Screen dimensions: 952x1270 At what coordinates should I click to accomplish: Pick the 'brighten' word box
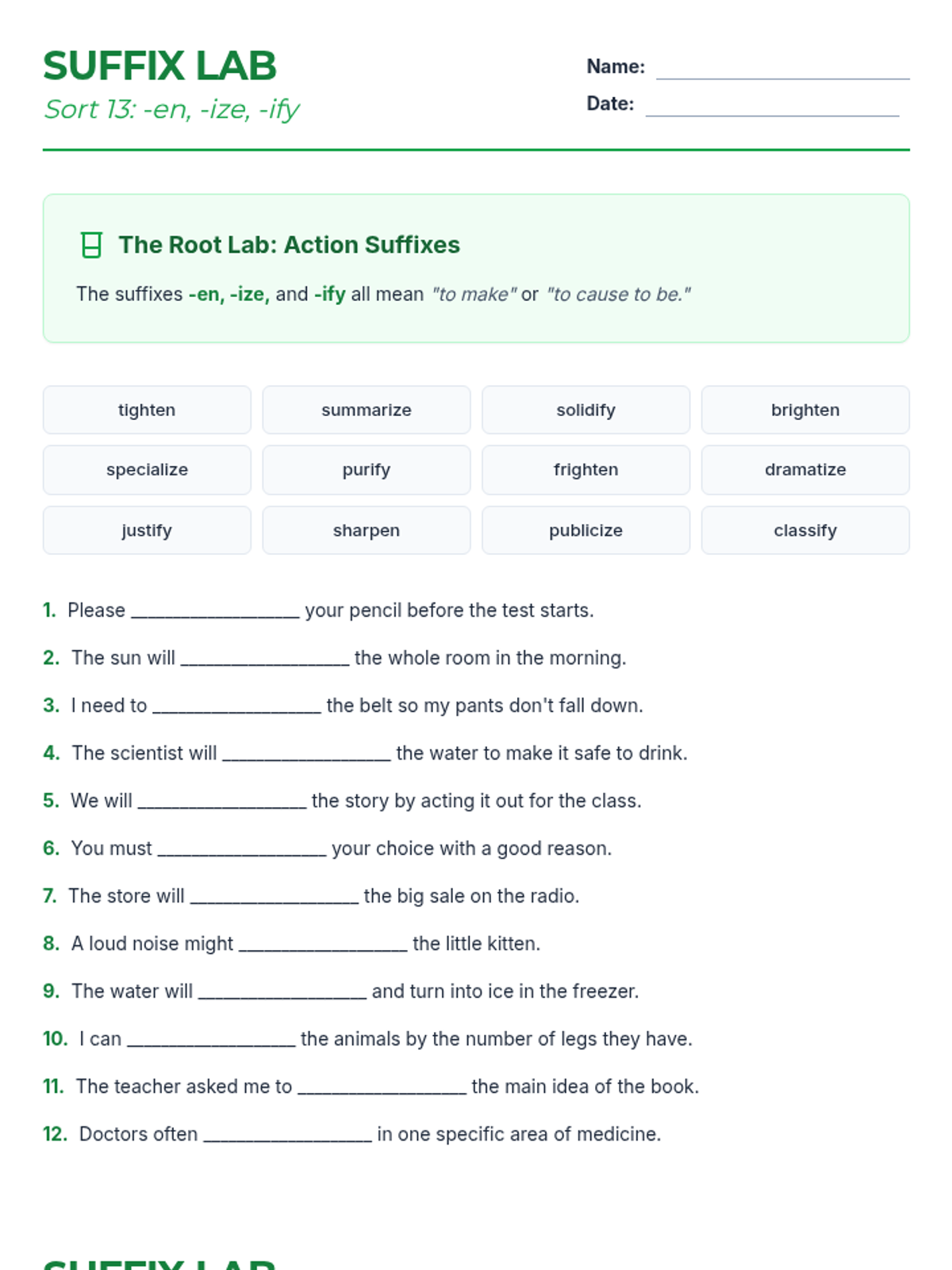(805, 410)
